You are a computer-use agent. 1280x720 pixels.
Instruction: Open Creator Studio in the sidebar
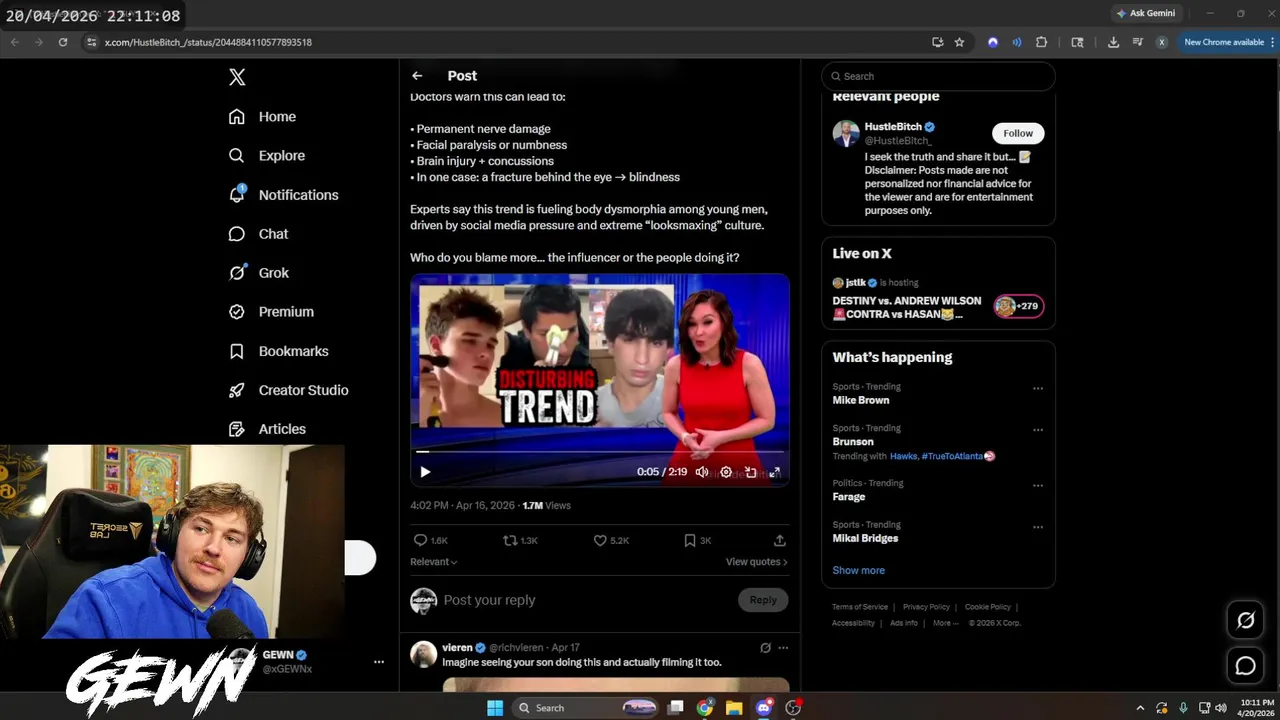coord(288,390)
